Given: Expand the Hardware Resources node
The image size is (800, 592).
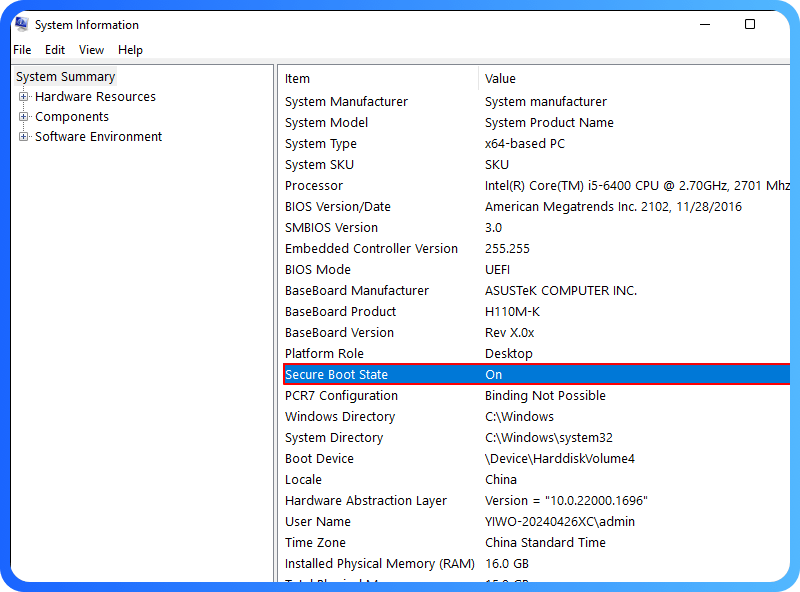Looking at the screenshot, I should point(23,96).
